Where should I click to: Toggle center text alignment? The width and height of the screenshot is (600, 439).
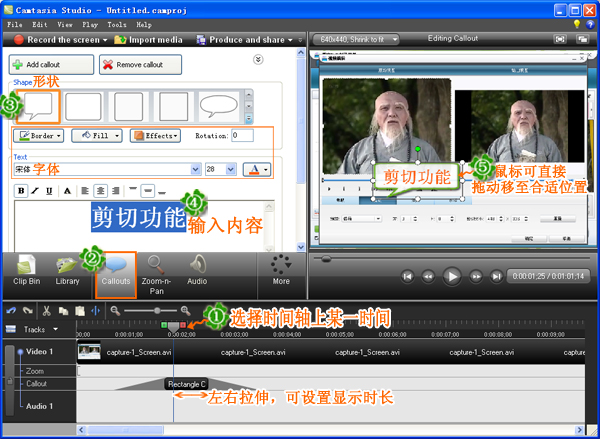pyautogui.click(x=100, y=191)
